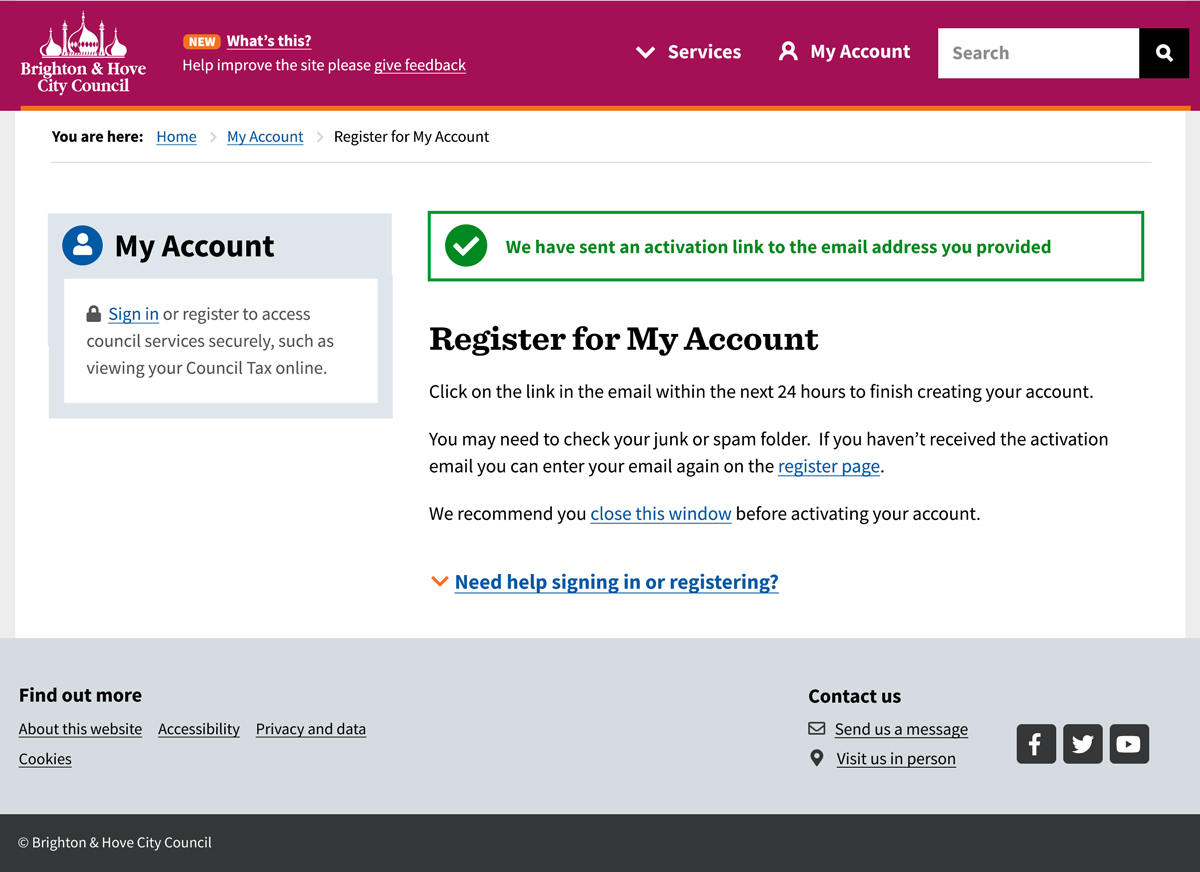Open the council's YouTube channel icon
This screenshot has height=872, width=1200.
click(x=1129, y=744)
